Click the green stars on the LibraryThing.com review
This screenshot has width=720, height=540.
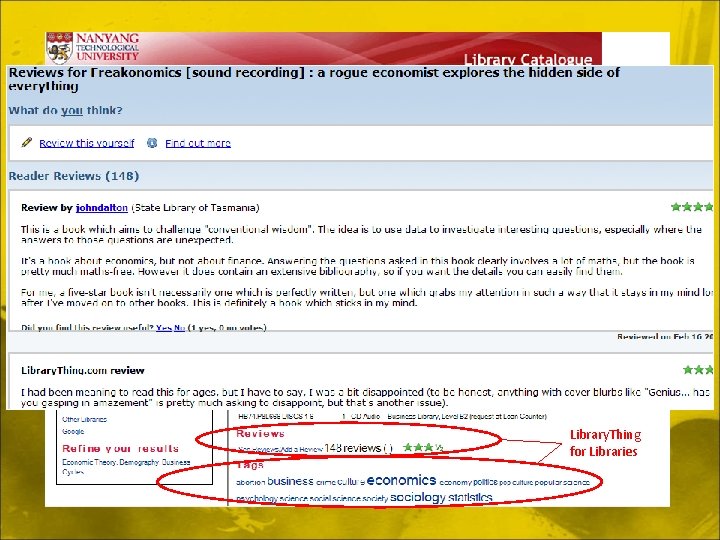(x=698, y=370)
